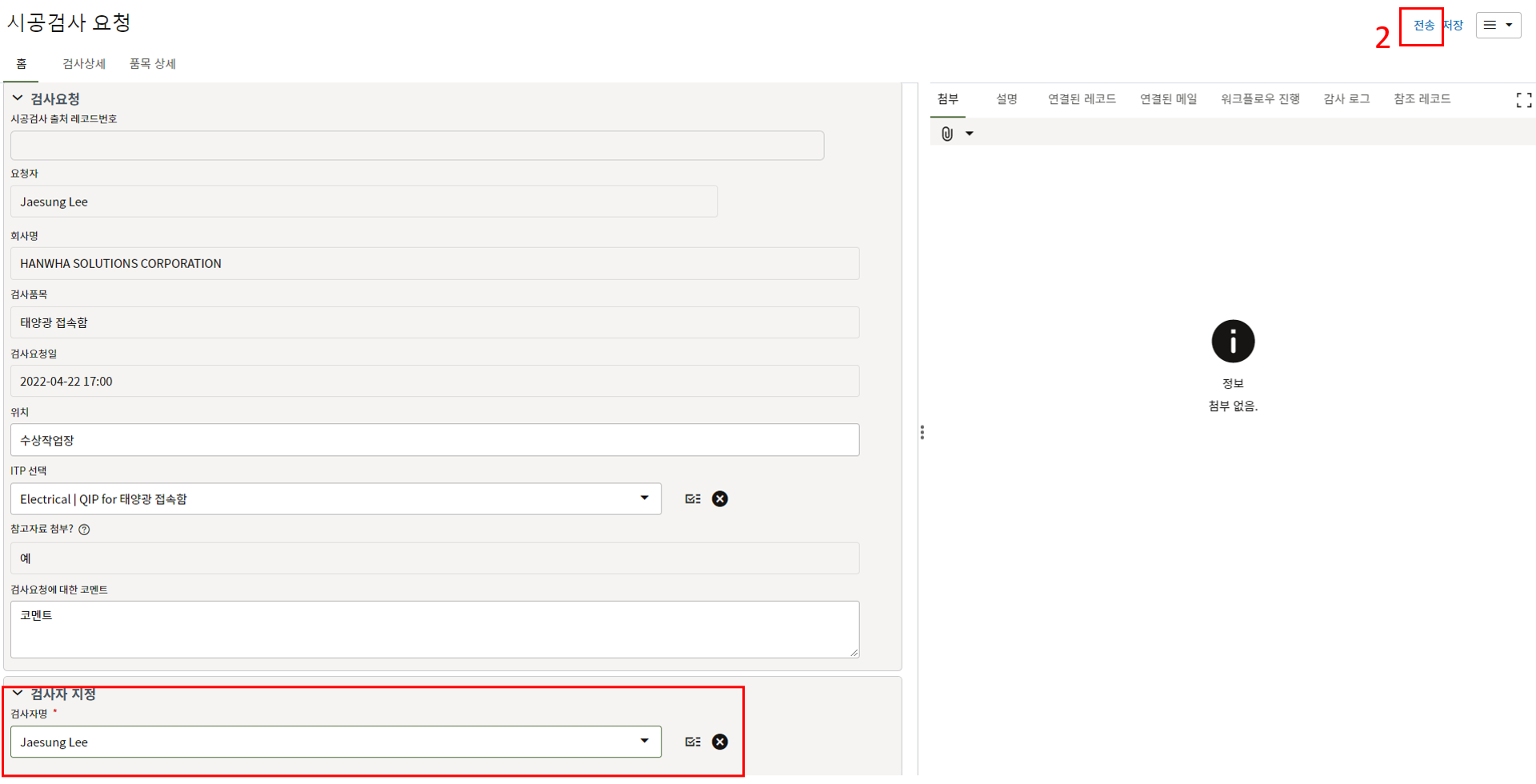Open the attach dropdown arrow next to paperclip
This screenshot has width=1536, height=784.
click(x=970, y=134)
